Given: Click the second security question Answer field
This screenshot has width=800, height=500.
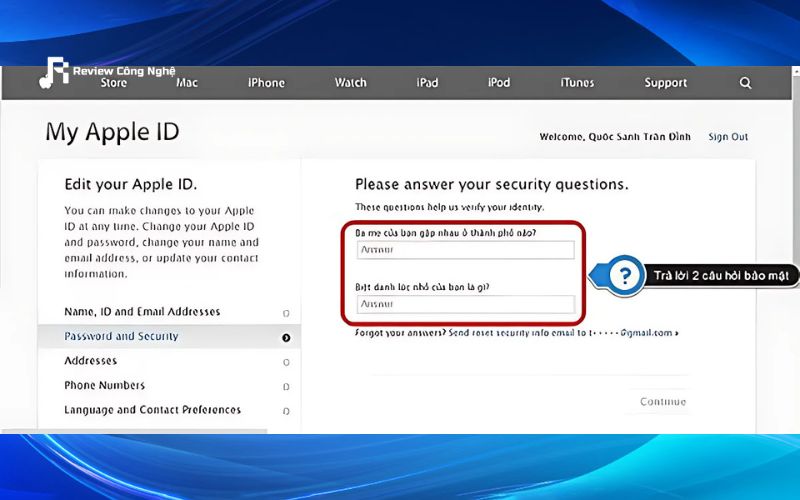Looking at the screenshot, I should pos(465,304).
